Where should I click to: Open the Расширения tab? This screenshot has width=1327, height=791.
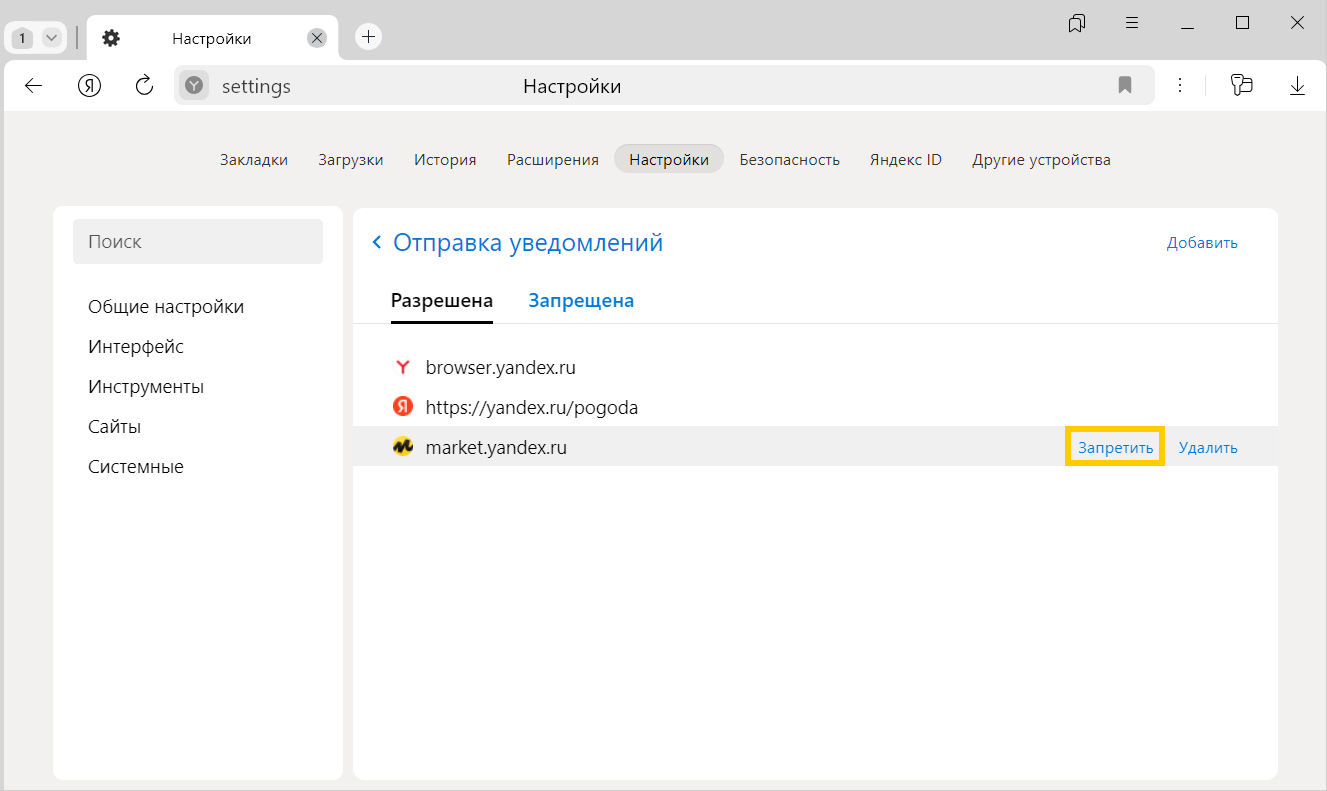pos(552,160)
